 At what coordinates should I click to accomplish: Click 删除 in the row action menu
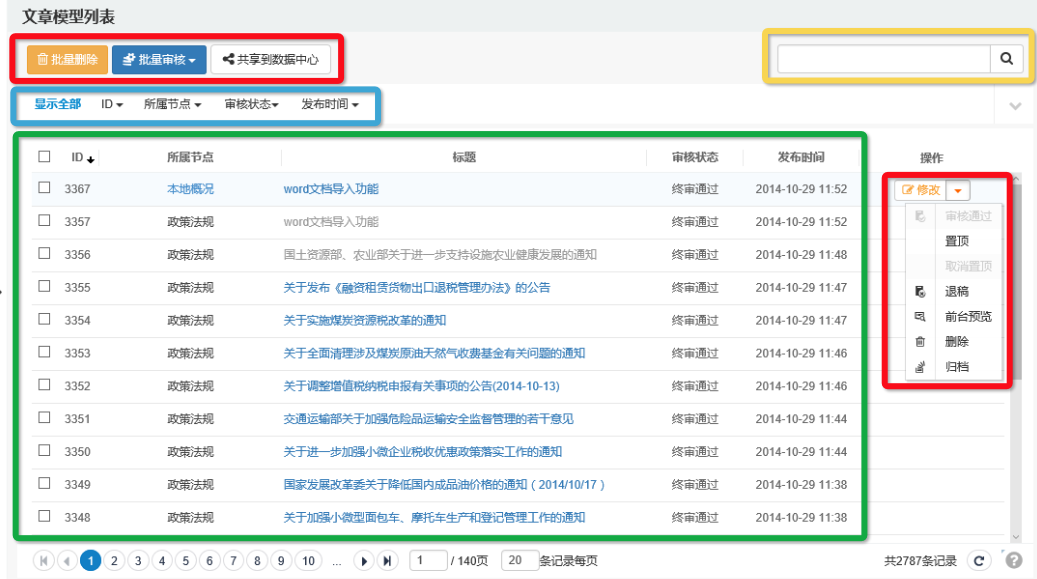(x=956, y=342)
